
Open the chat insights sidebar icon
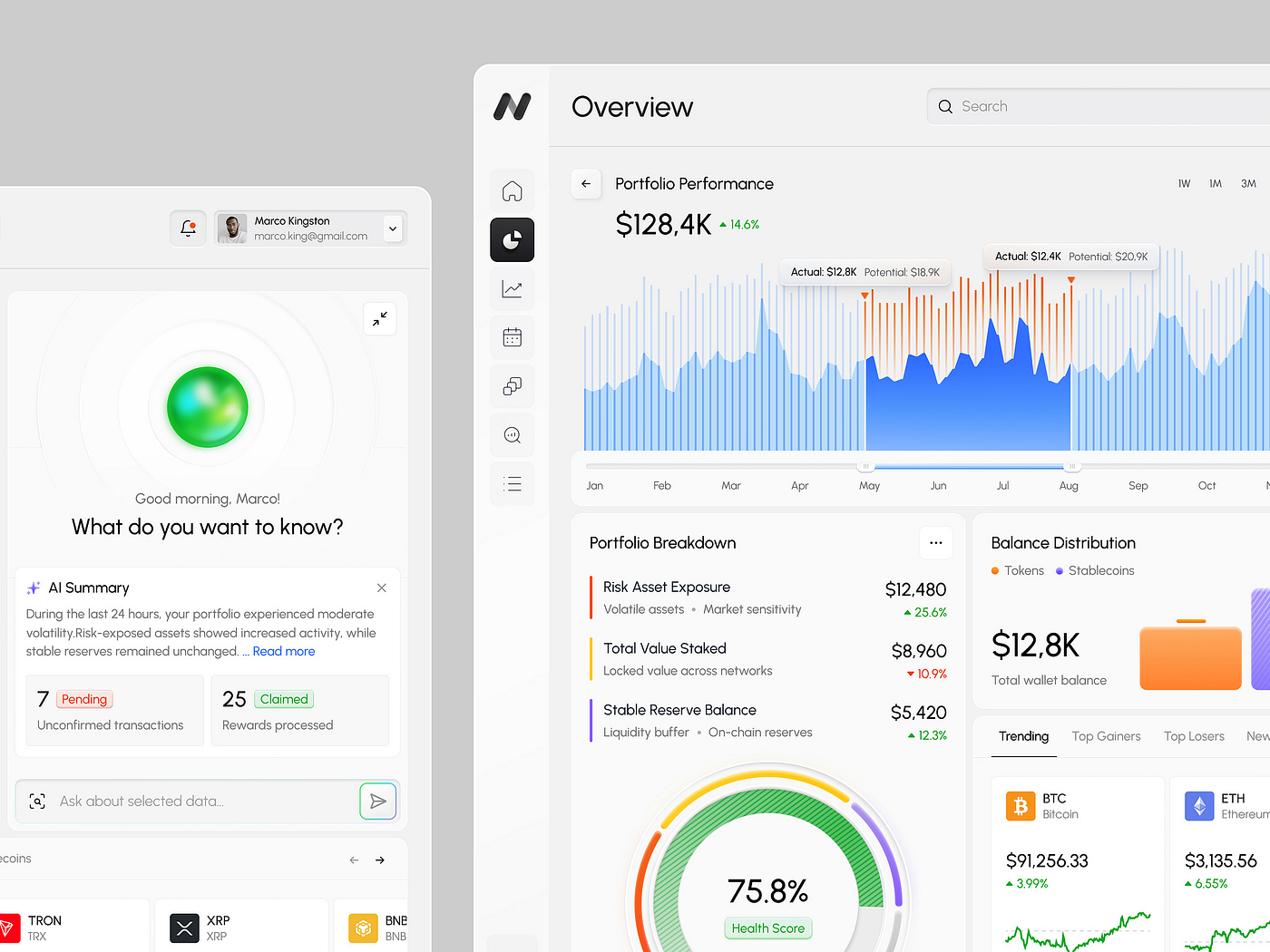(513, 435)
